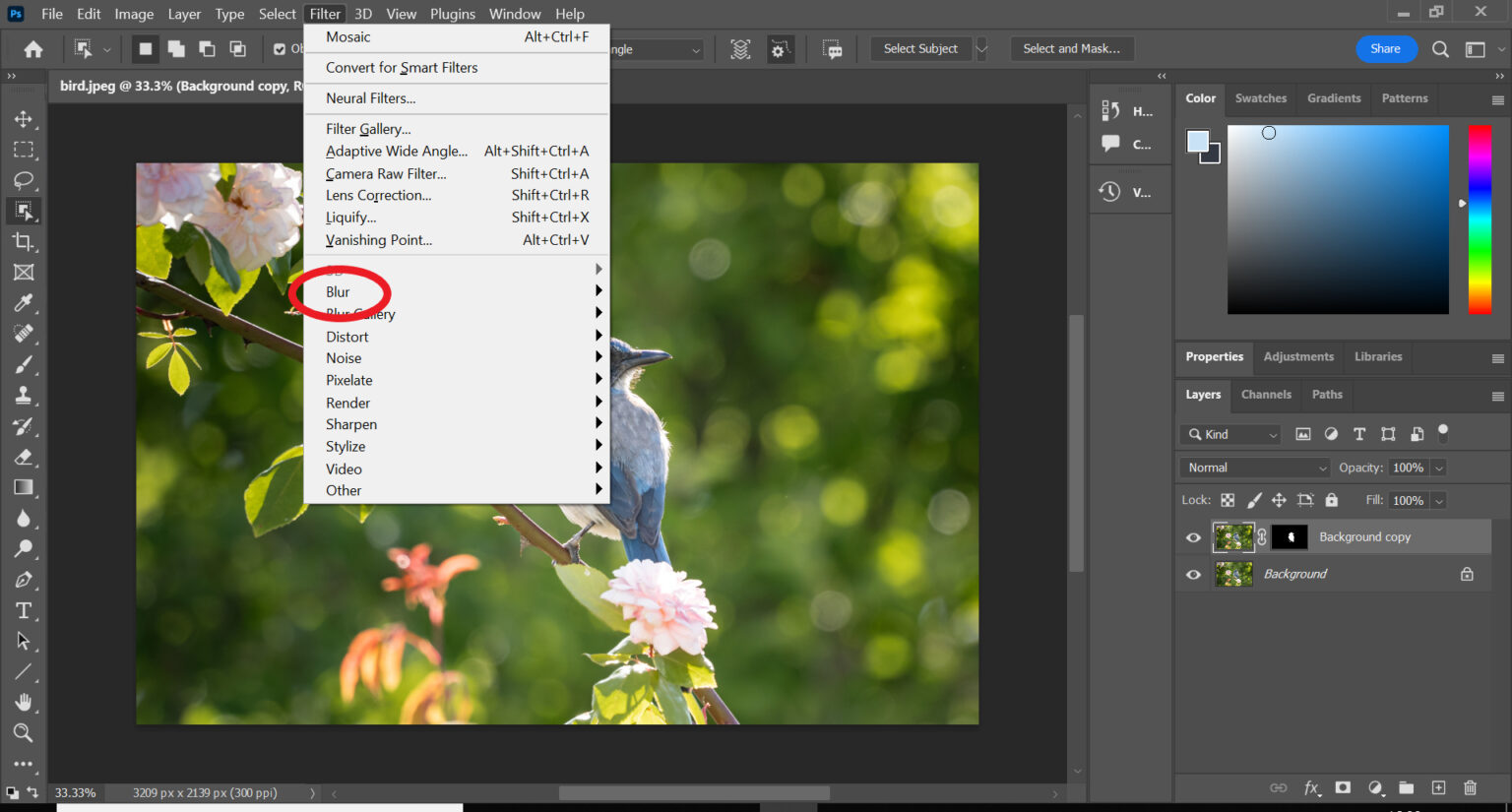Switch to the Channels tab
This screenshot has height=812, width=1512.
1266,395
